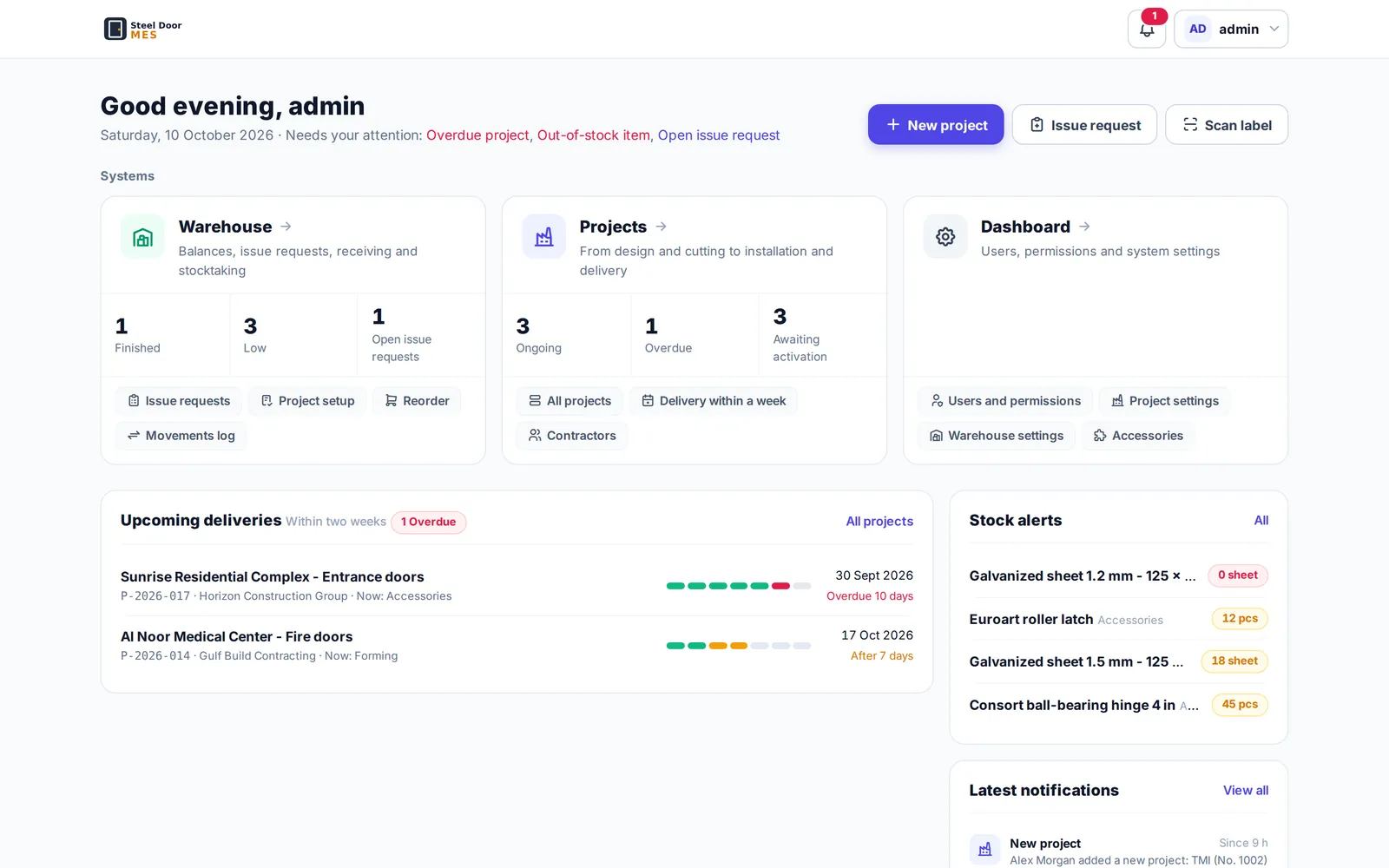Create a New project

936,125
